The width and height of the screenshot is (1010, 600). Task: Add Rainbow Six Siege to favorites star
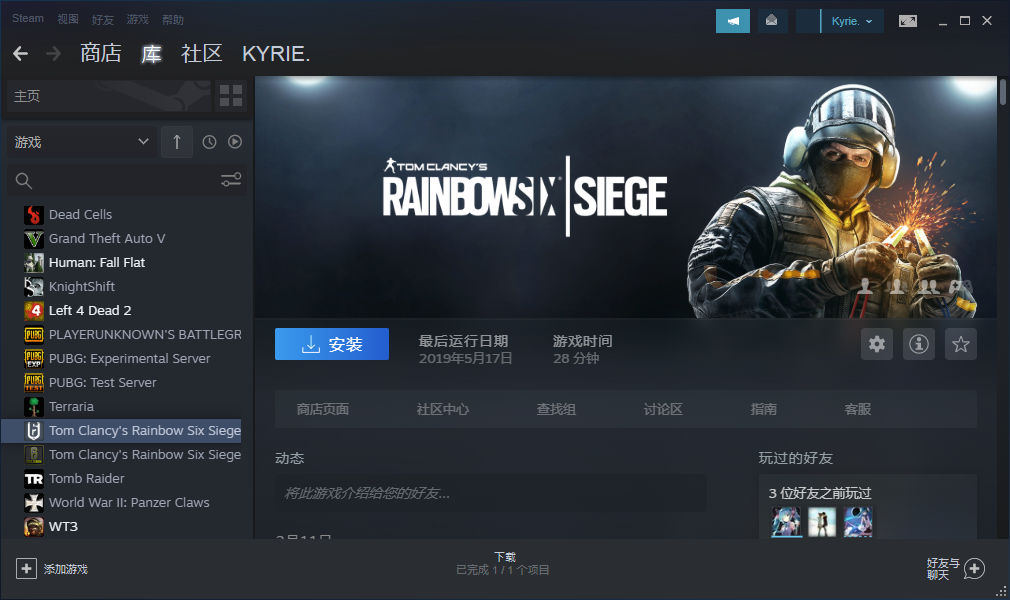[960, 344]
